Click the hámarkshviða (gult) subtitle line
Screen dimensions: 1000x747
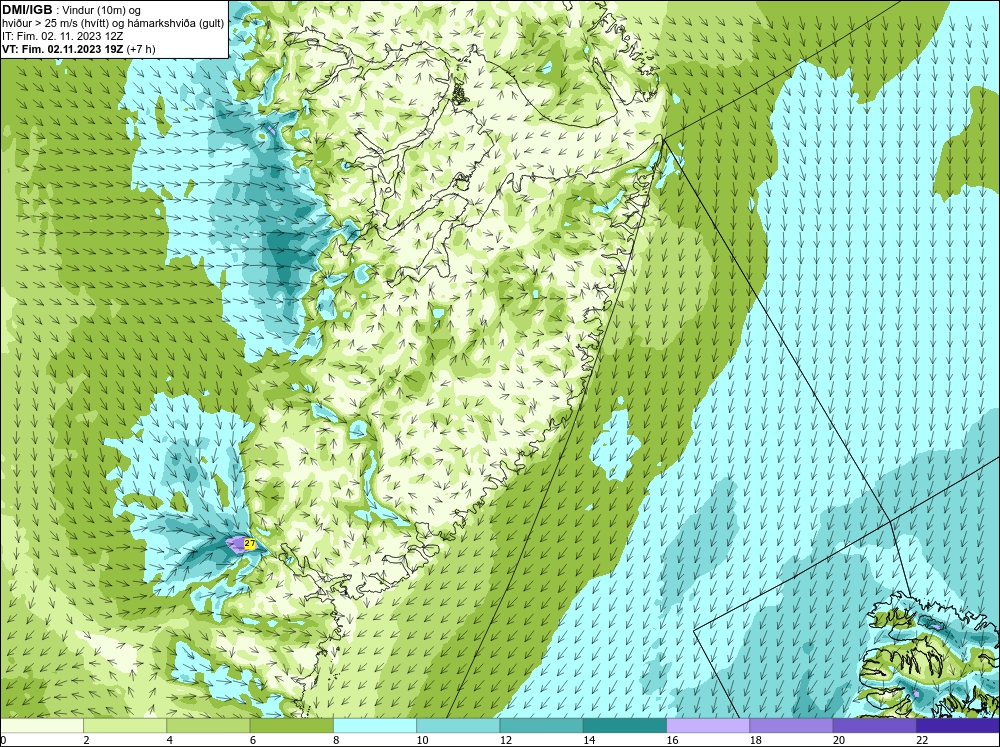coord(113,23)
